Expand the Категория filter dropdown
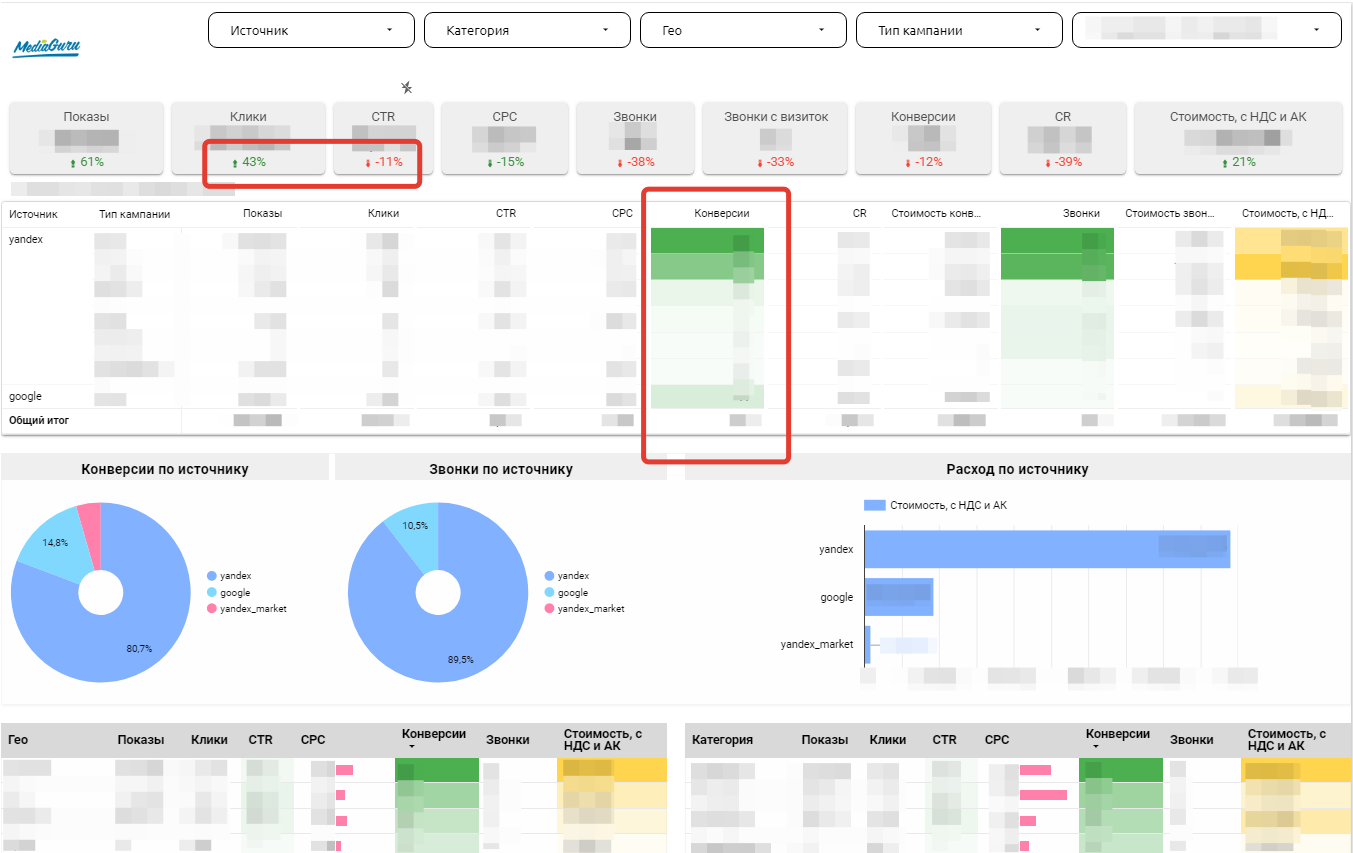1353x853 pixels. [526, 30]
